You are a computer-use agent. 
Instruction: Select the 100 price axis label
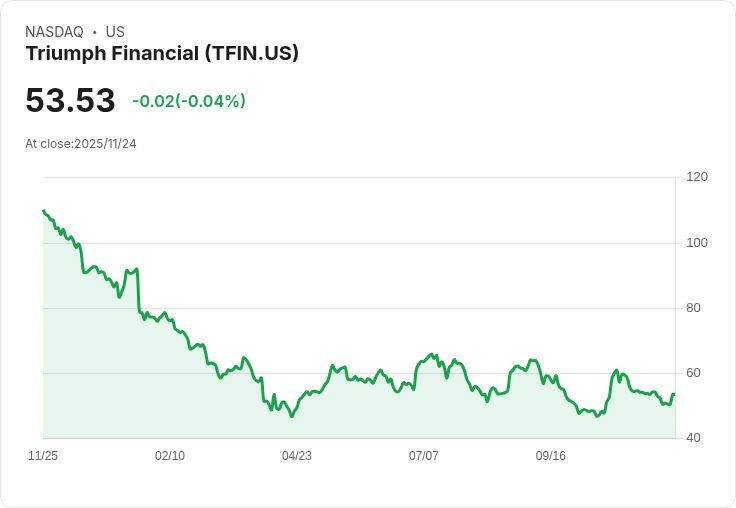(697, 243)
